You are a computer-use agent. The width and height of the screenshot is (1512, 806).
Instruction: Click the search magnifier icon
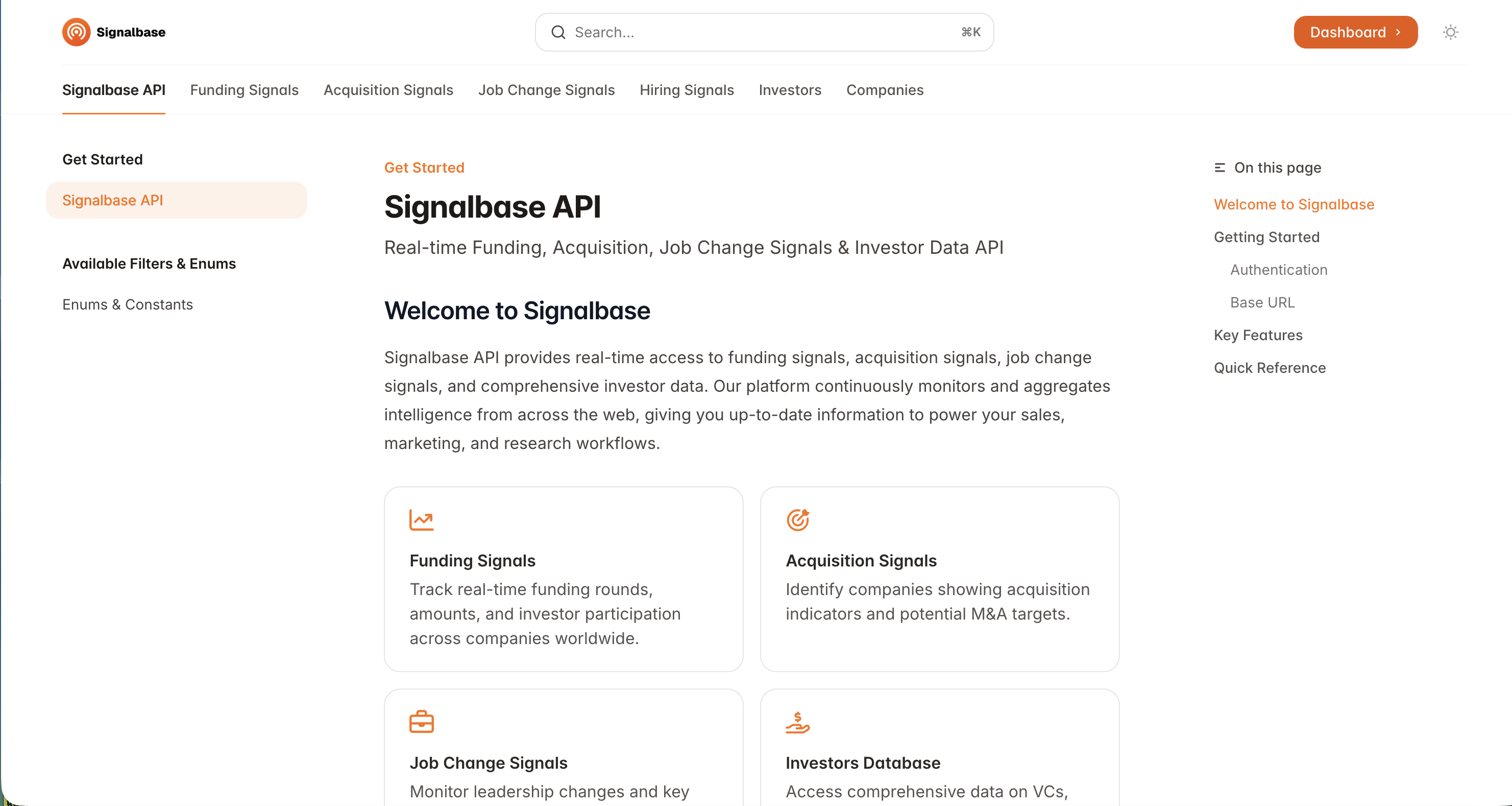point(558,32)
